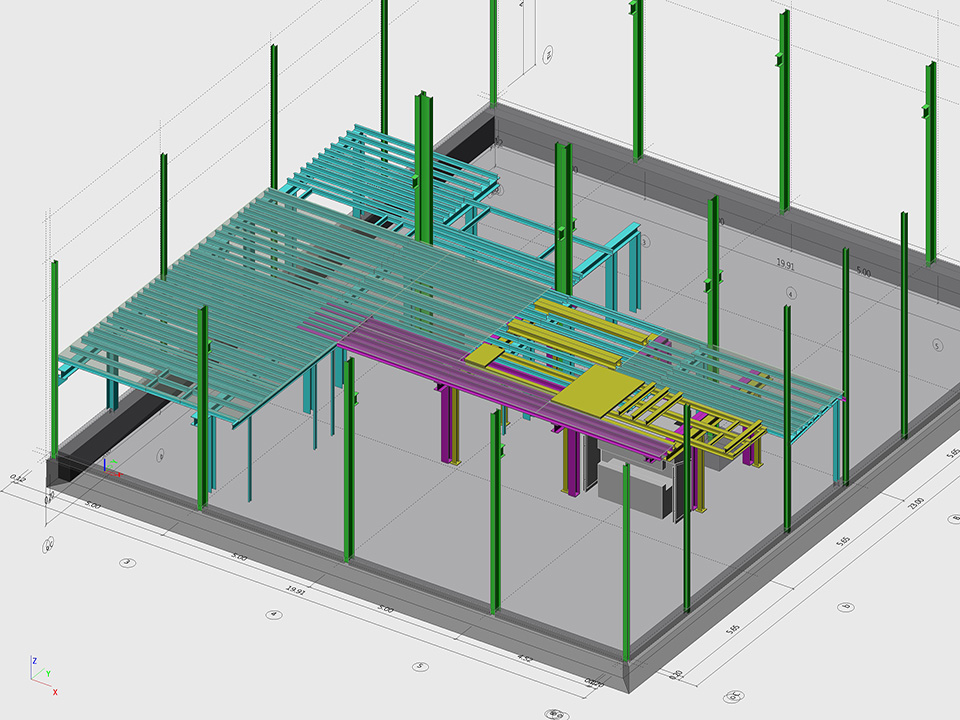The image size is (960, 720).
Task: Click grid bubble 5 outside the foundation
Action: coord(421,665)
